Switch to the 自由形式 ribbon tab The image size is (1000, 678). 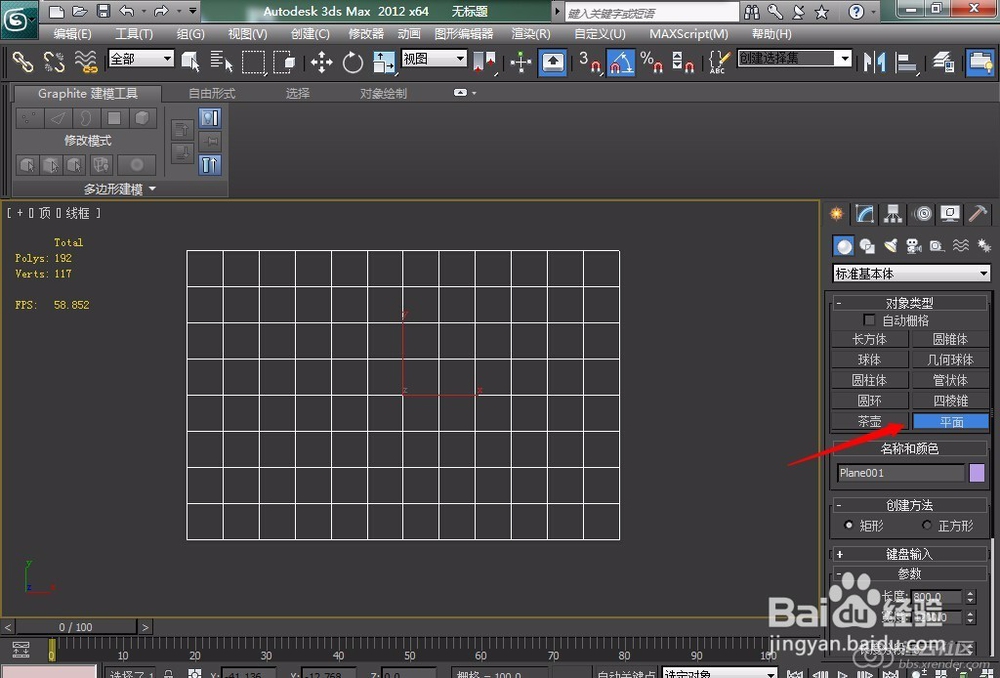tap(212, 93)
